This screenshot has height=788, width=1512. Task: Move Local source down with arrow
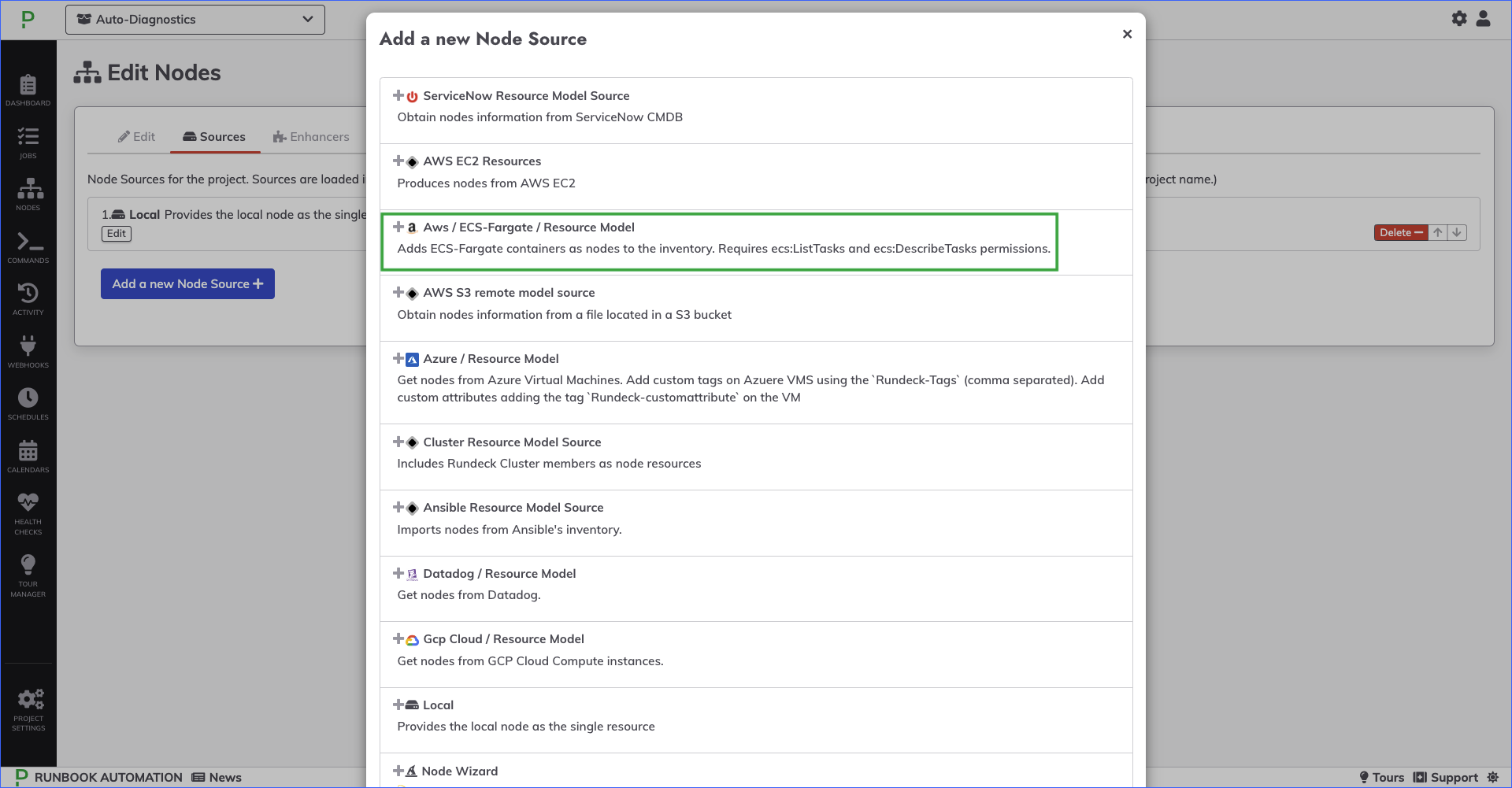[x=1457, y=232]
